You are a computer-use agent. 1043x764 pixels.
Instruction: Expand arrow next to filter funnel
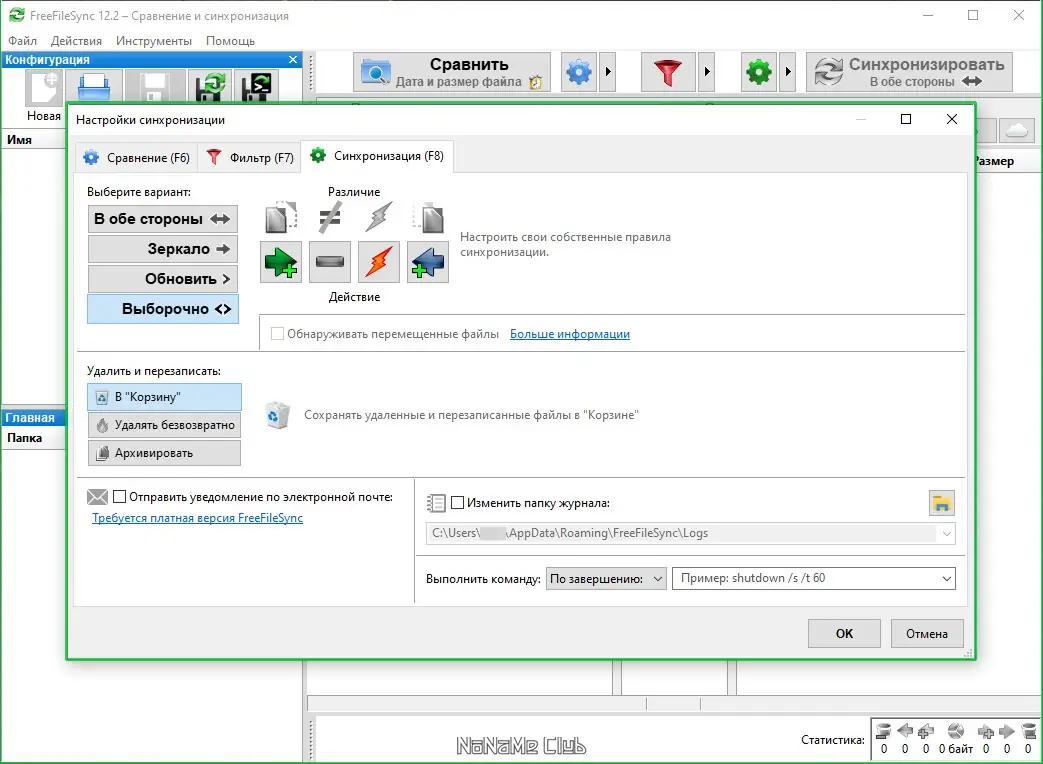pyautogui.click(x=706, y=72)
